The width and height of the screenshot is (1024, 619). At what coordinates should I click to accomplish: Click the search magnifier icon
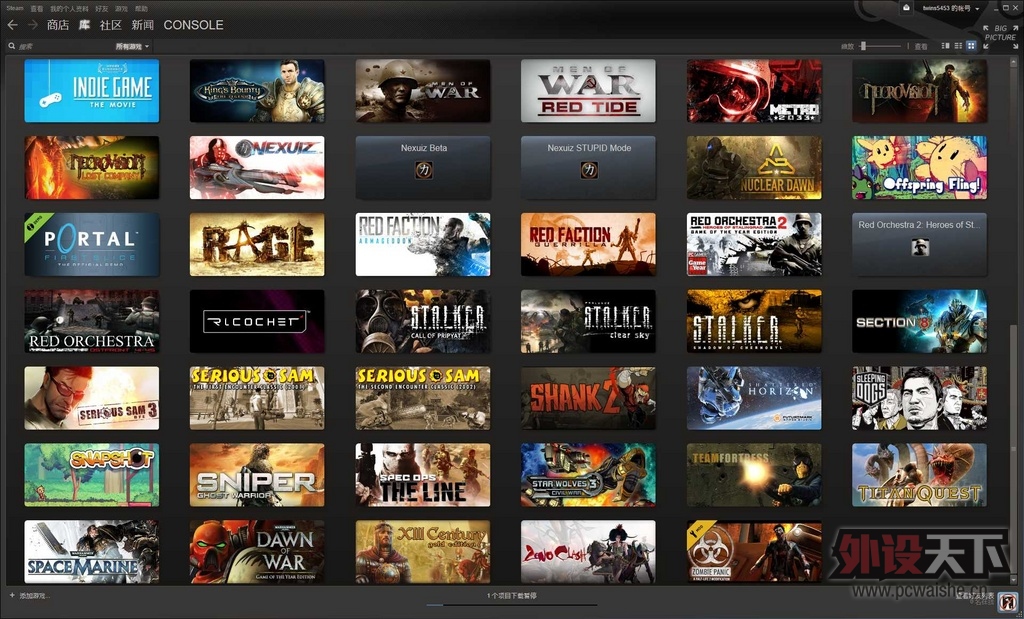[12, 46]
